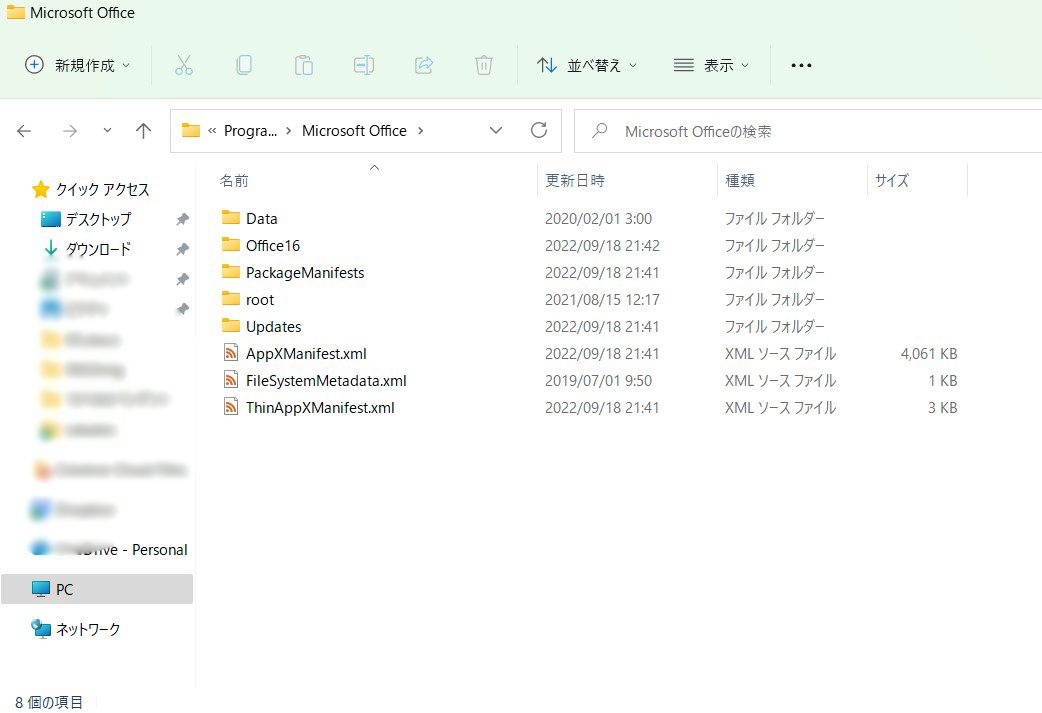
Task: Click the 3 KB size value
Action: [943, 408]
